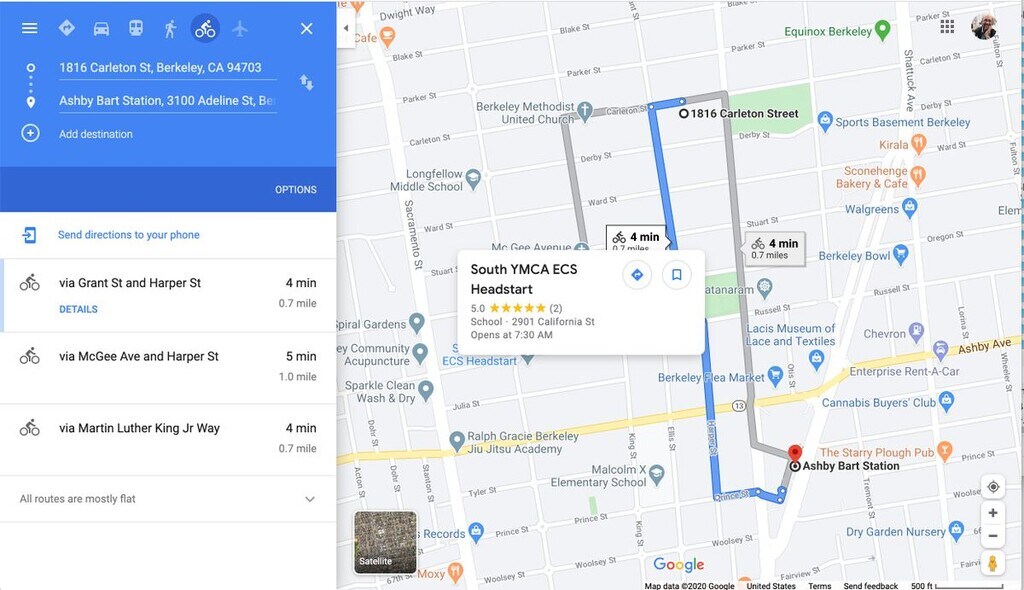Zoom in on the map

[x=993, y=513]
